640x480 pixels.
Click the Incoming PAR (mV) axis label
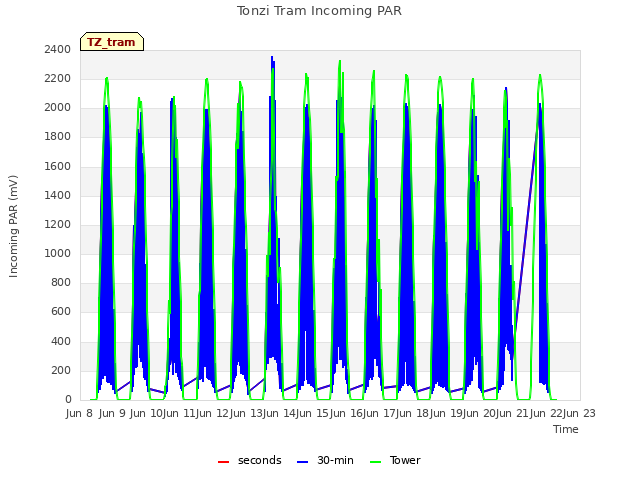point(13,227)
